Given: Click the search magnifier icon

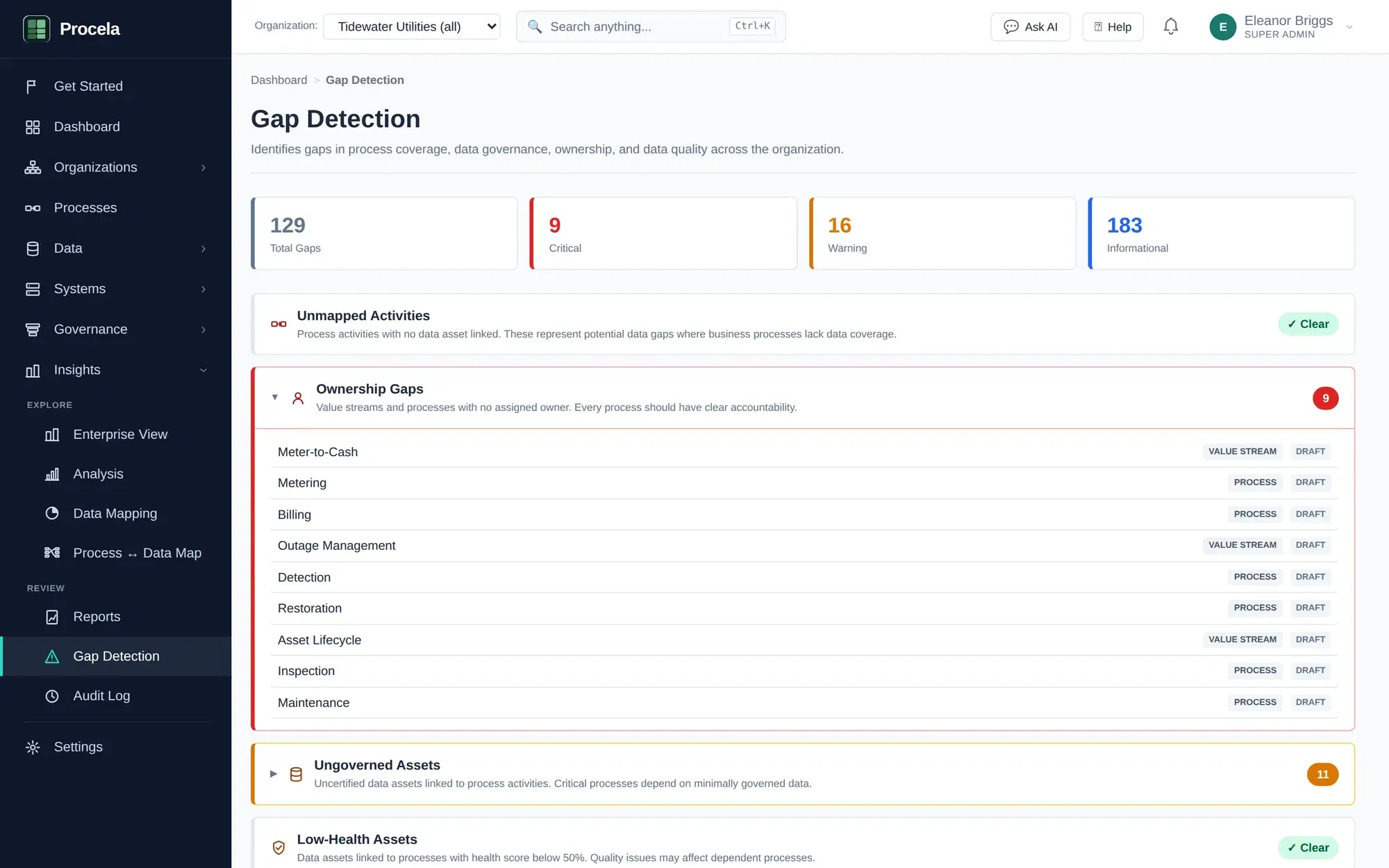Looking at the screenshot, I should point(534,26).
